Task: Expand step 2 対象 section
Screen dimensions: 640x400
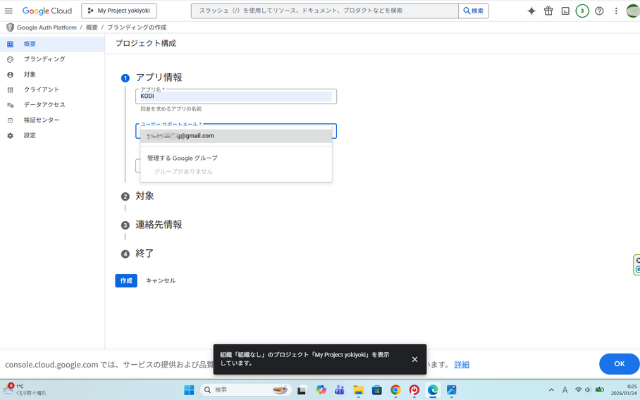Action: click(x=144, y=197)
